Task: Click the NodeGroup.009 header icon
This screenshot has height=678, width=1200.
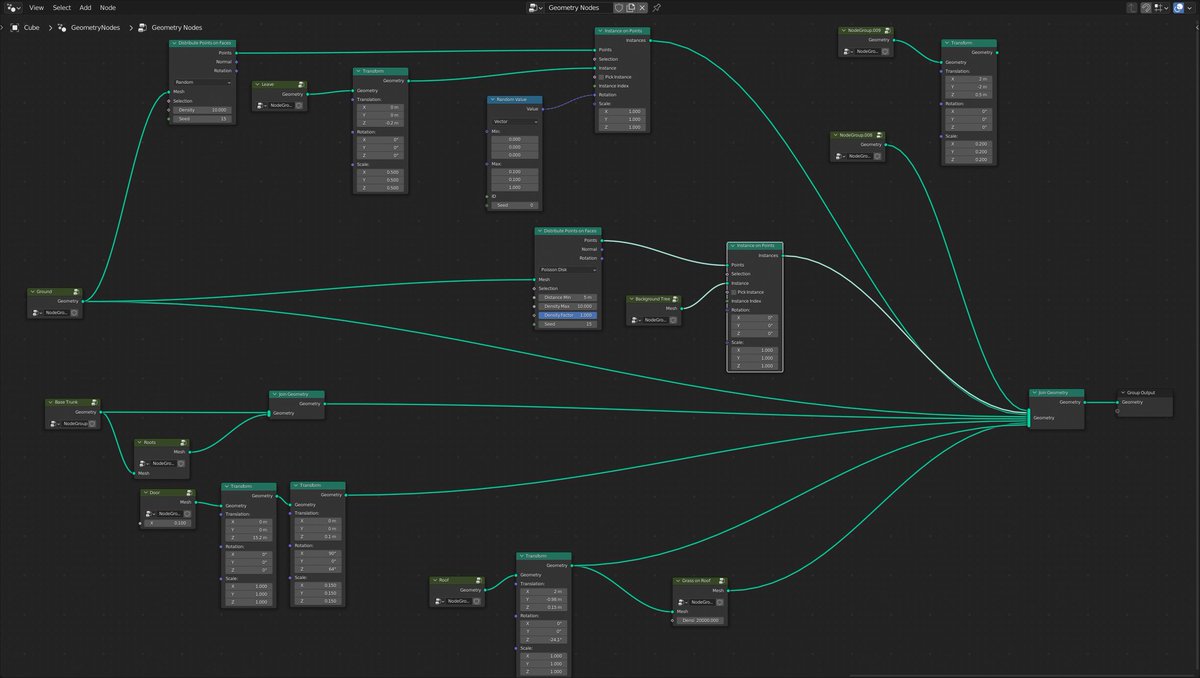Action: 889,31
